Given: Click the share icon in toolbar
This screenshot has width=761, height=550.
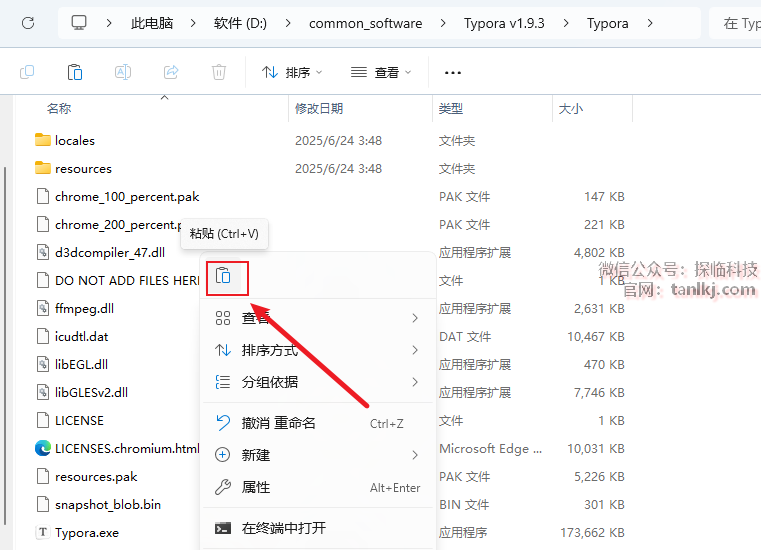Looking at the screenshot, I should [171, 72].
